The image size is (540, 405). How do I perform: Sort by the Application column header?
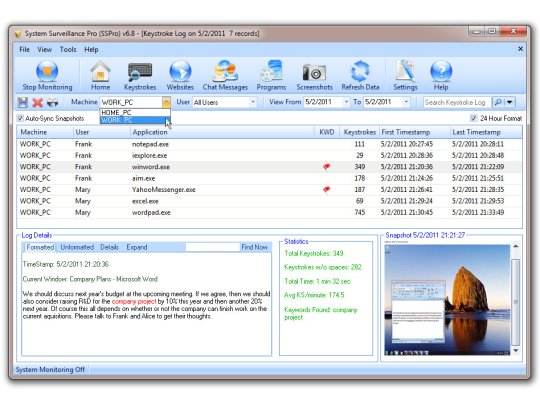pyautogui.click(x=222, y=132)
